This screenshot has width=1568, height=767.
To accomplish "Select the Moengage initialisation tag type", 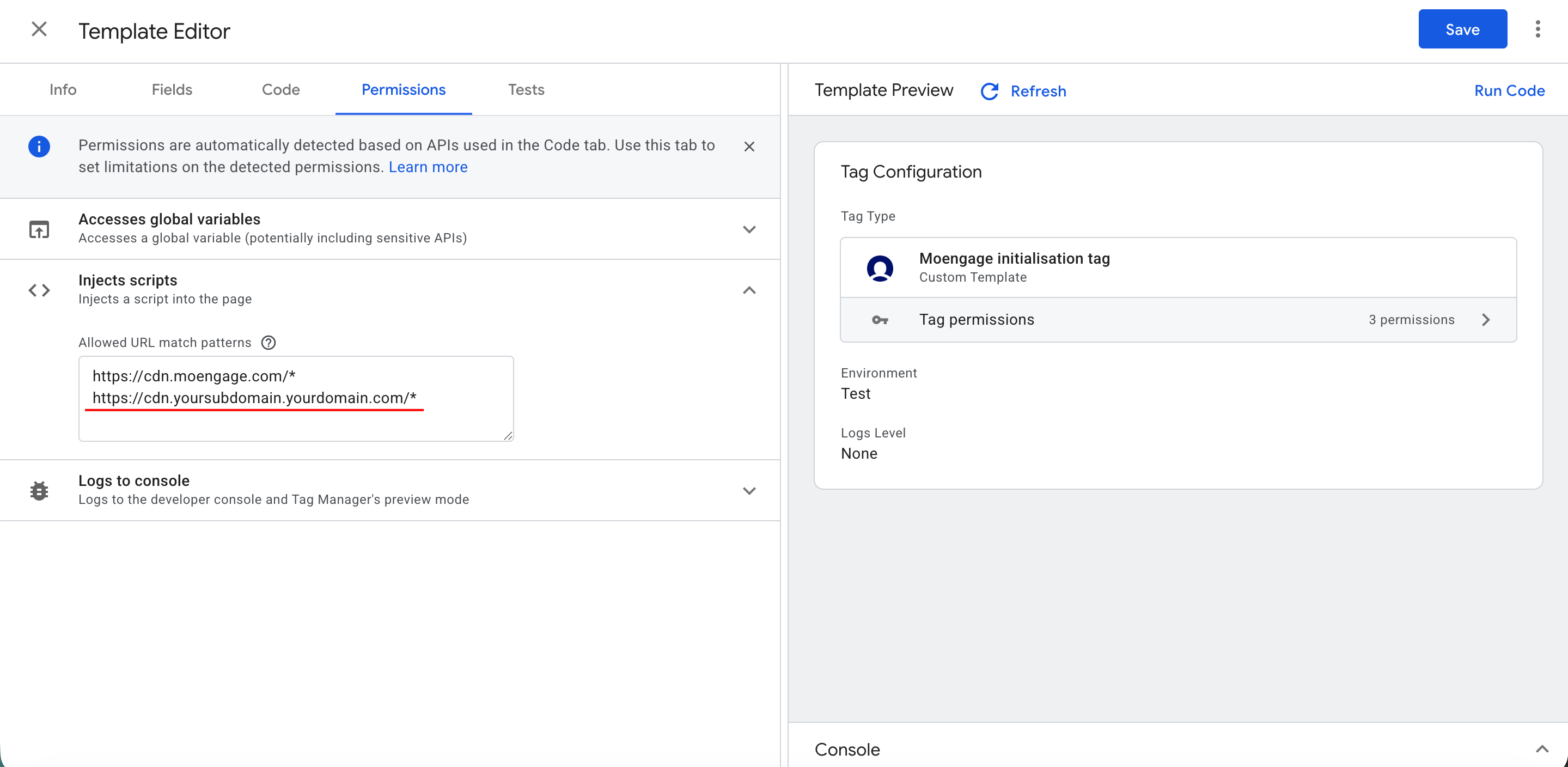I will click(x=1178, y=268).
